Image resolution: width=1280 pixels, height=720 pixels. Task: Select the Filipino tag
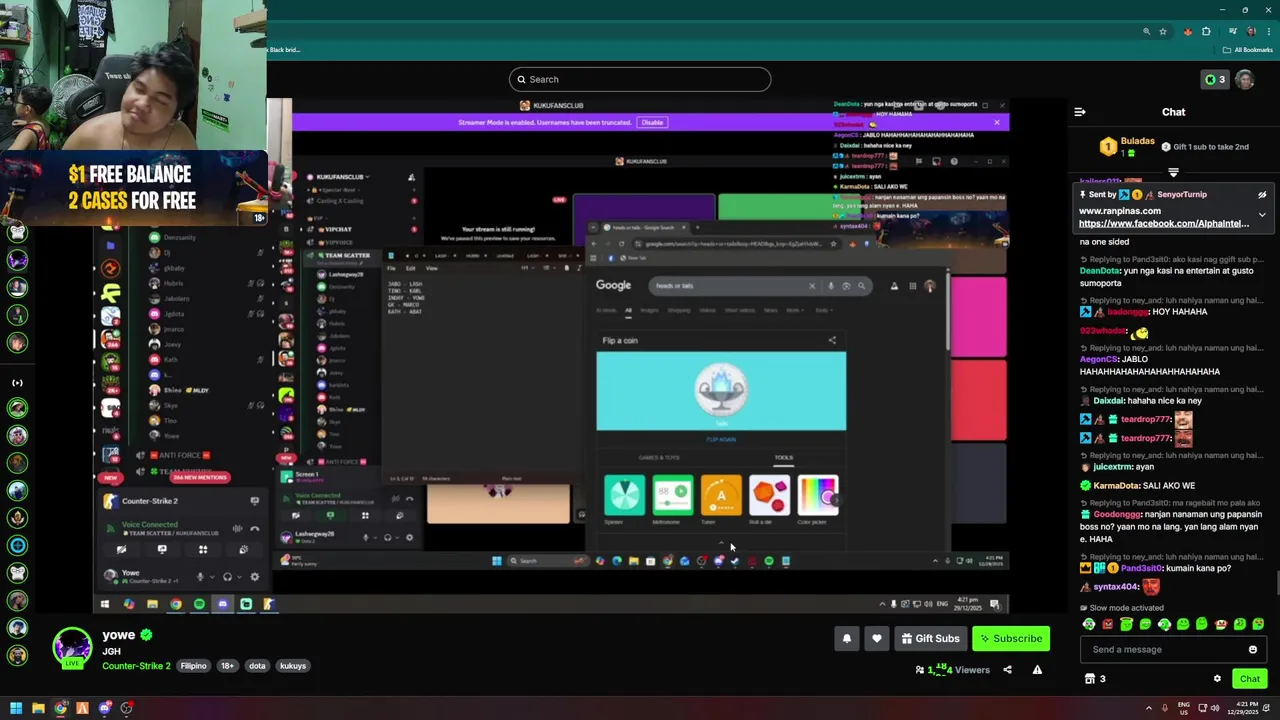(x=193, y=666)
